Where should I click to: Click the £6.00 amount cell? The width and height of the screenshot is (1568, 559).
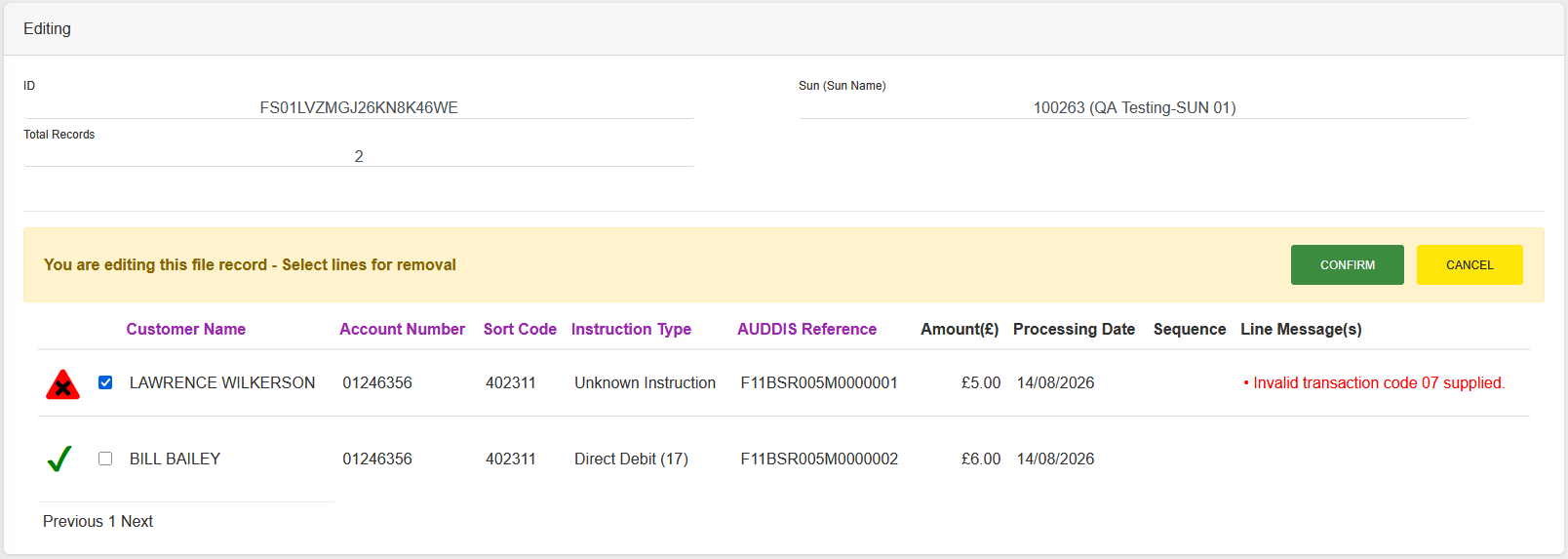click(981, 459)
